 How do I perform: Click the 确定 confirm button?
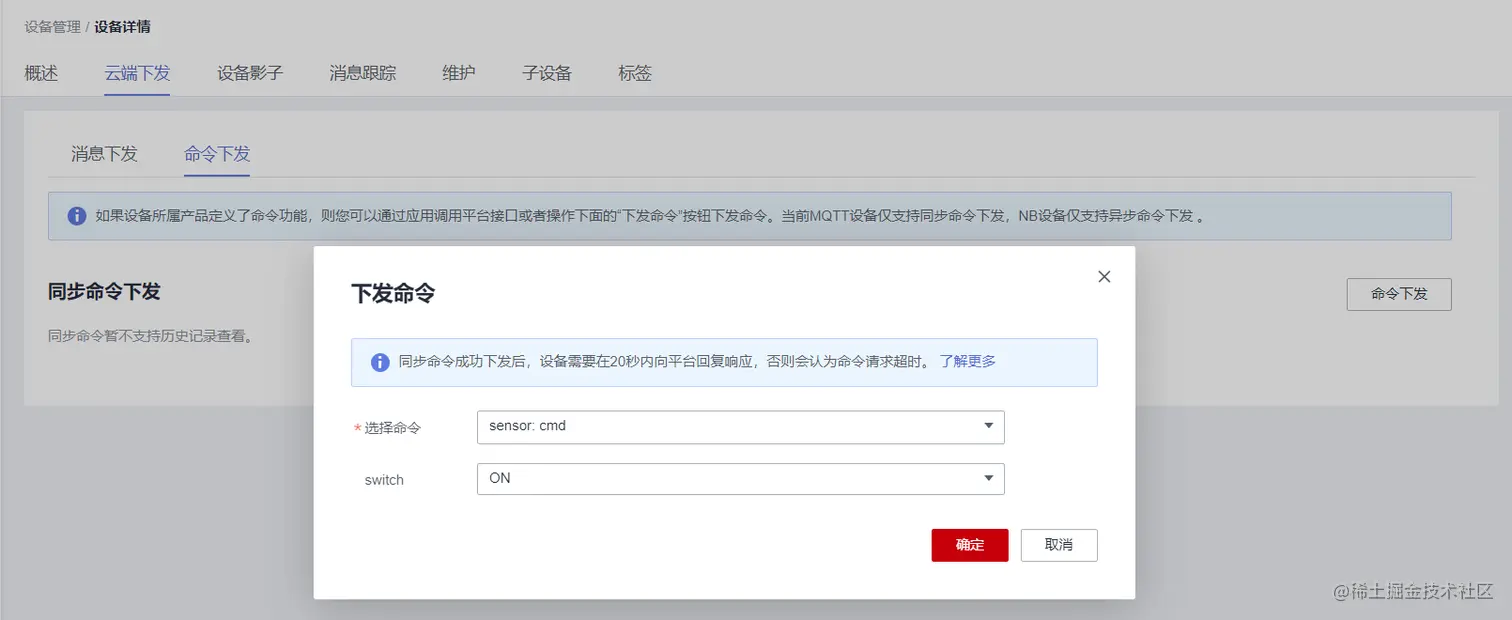[969, 545]
